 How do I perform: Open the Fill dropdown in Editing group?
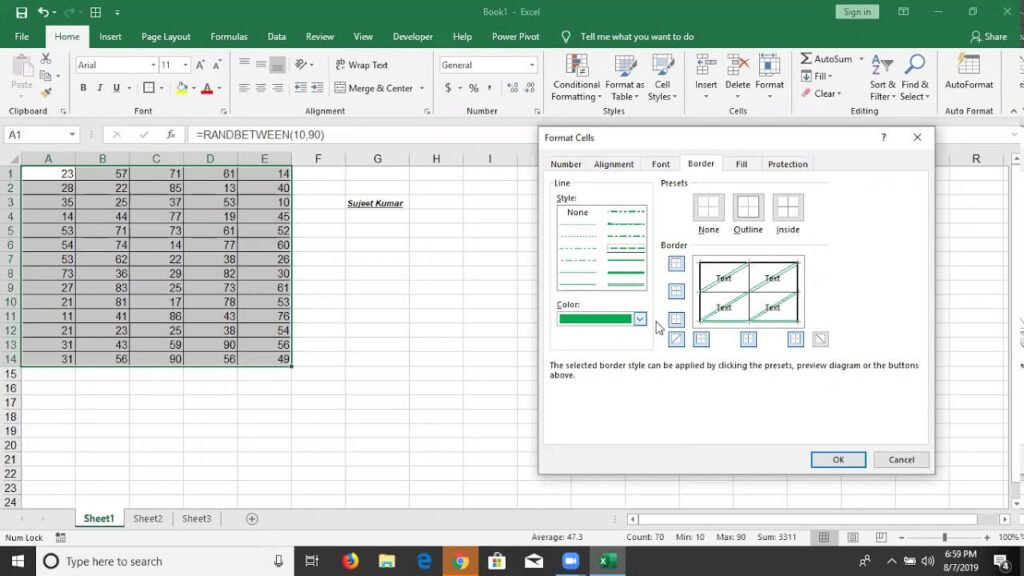817,76
